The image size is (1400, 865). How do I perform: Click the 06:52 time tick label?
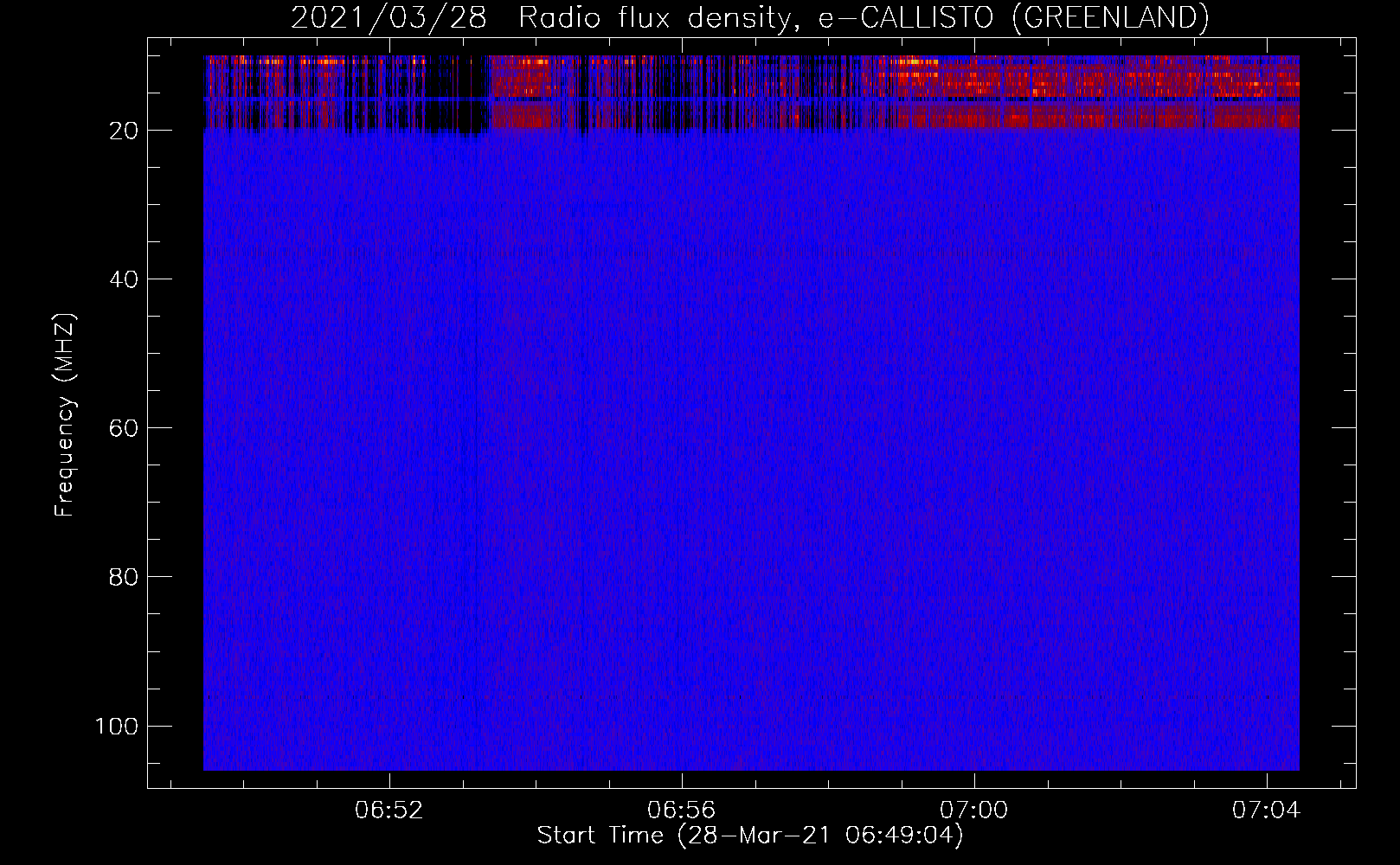tap(389, 811)
